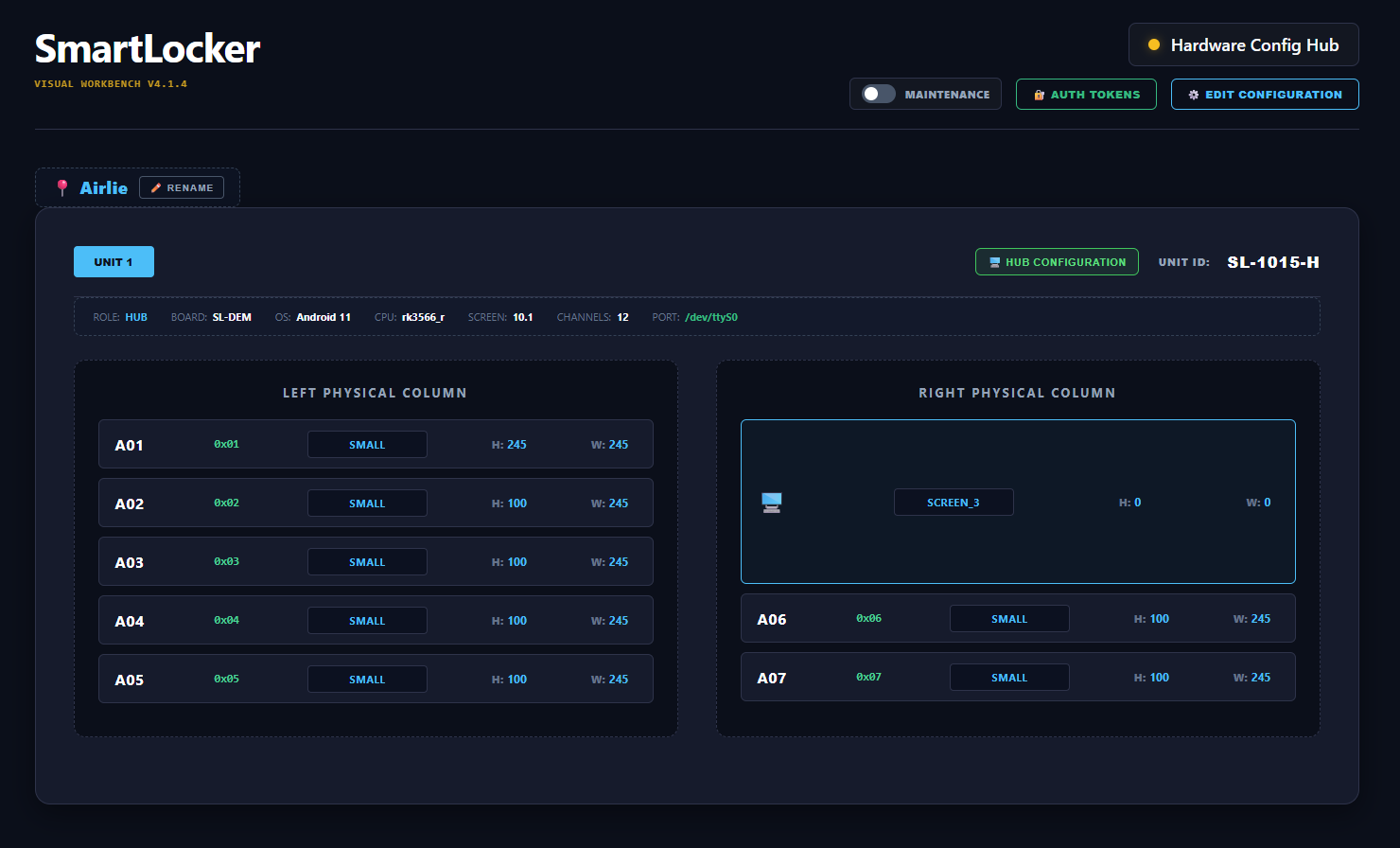The width and height of the screenshot is (1400, 848).
Task: Select the Airlie location tab
Action: (103, 187)
